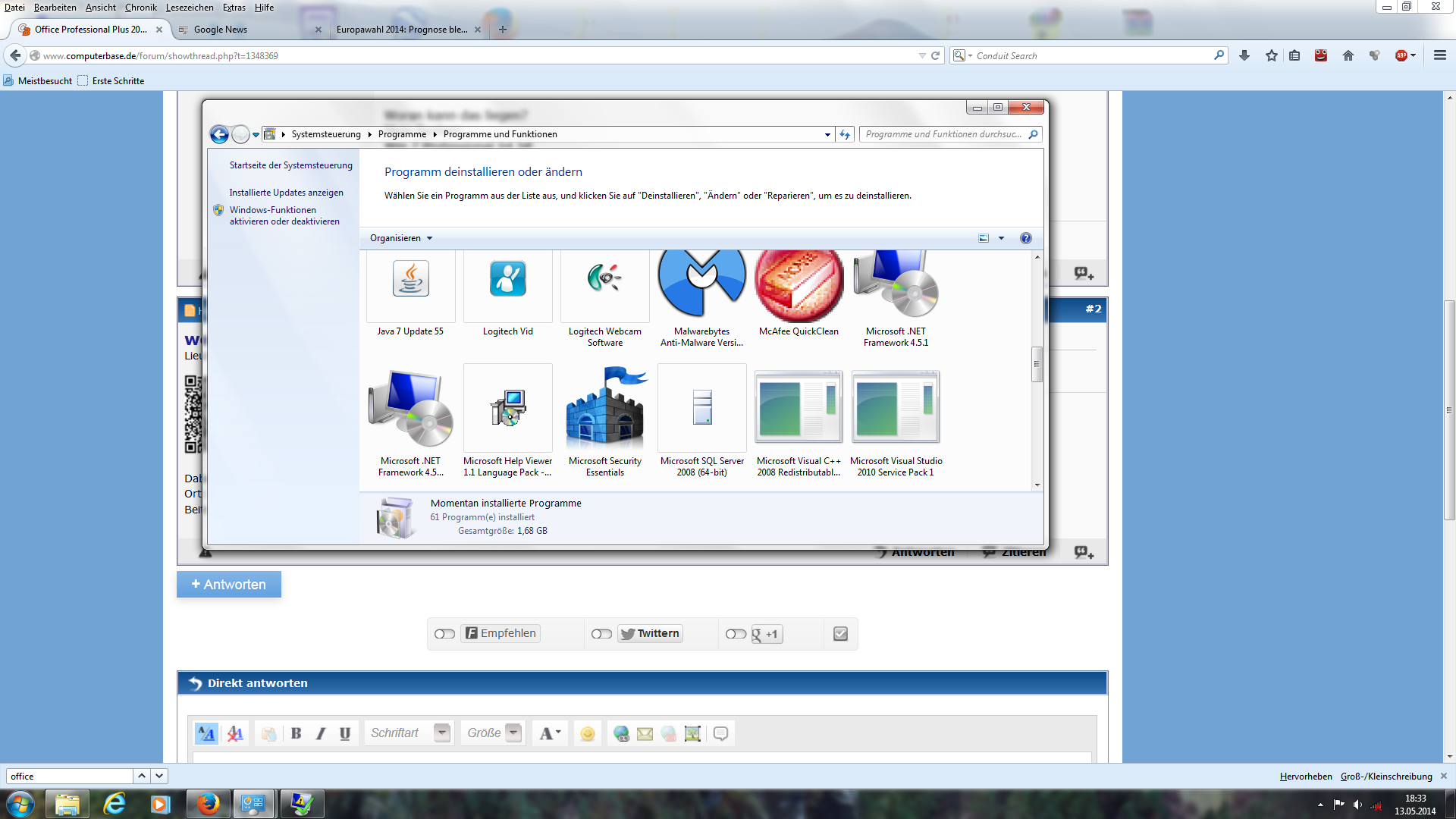This screenshot has height=819, width=1456.
Task: Enable the Twittern social switch
Action: pos(602,634)
